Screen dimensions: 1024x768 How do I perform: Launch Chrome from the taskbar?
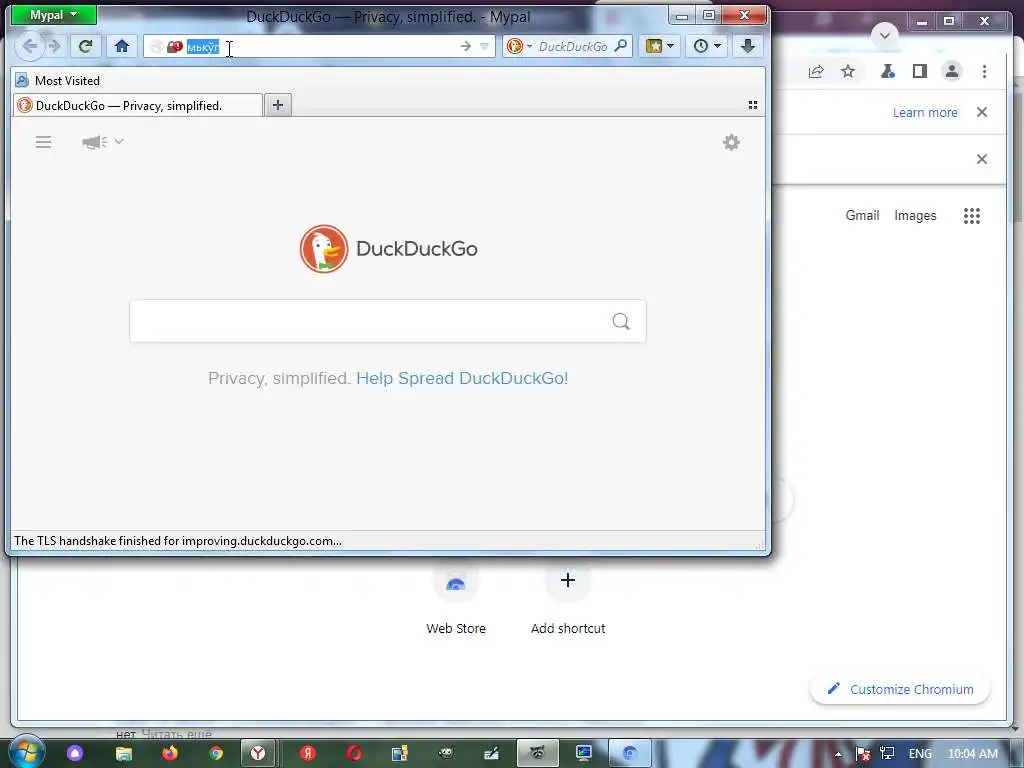pos(216,754)
